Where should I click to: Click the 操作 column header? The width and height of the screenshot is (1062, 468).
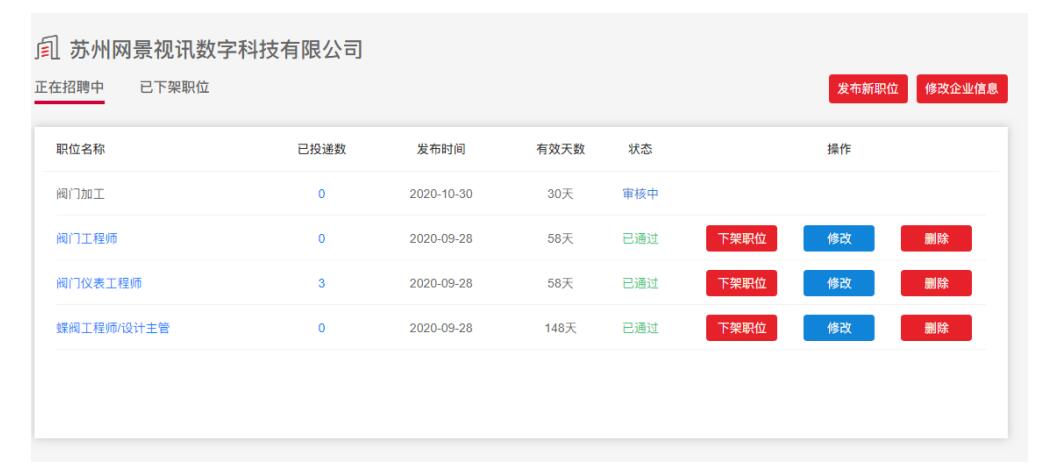[x=838, y=149]
